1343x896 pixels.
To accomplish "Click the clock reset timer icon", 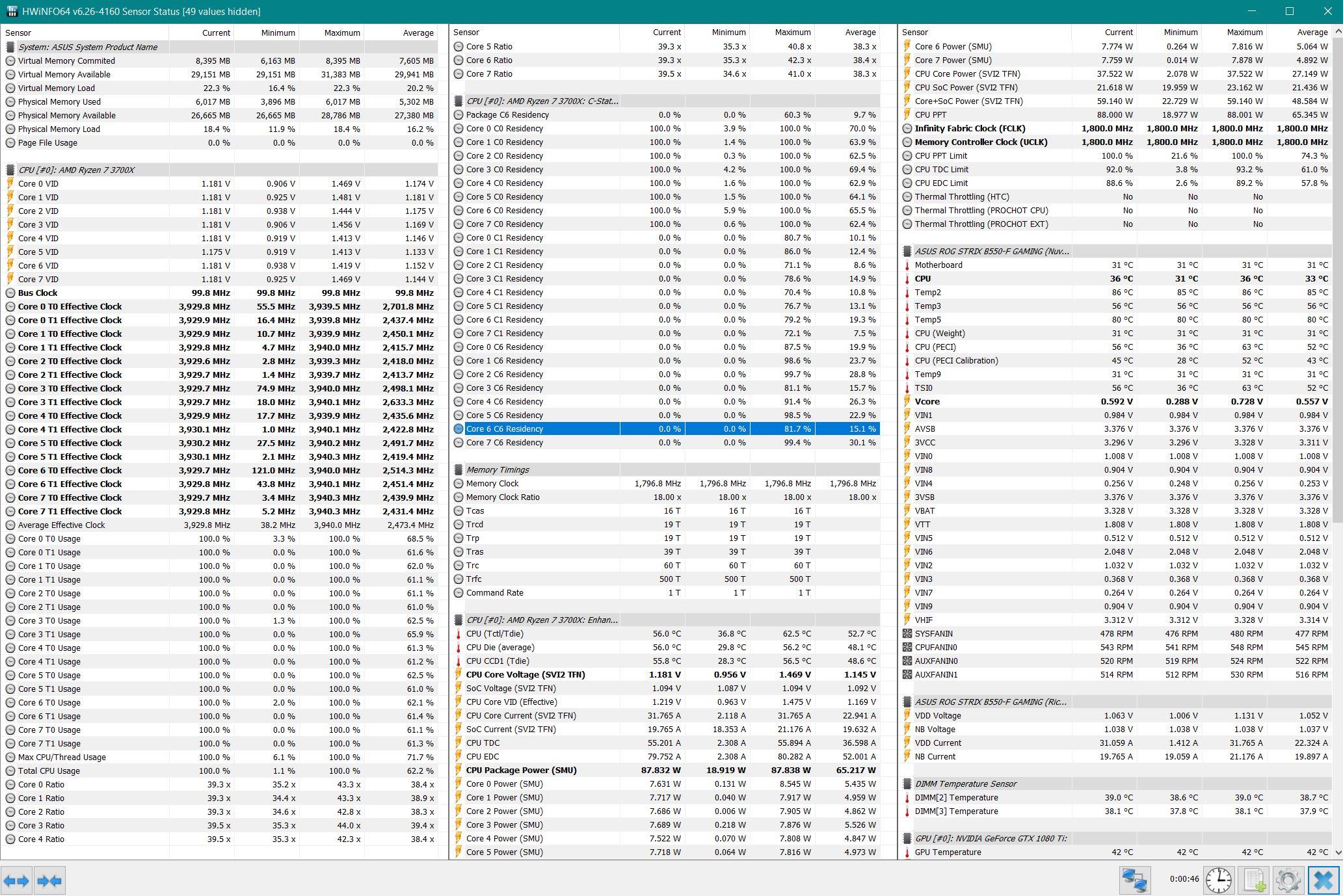I will click(1218, 880).
